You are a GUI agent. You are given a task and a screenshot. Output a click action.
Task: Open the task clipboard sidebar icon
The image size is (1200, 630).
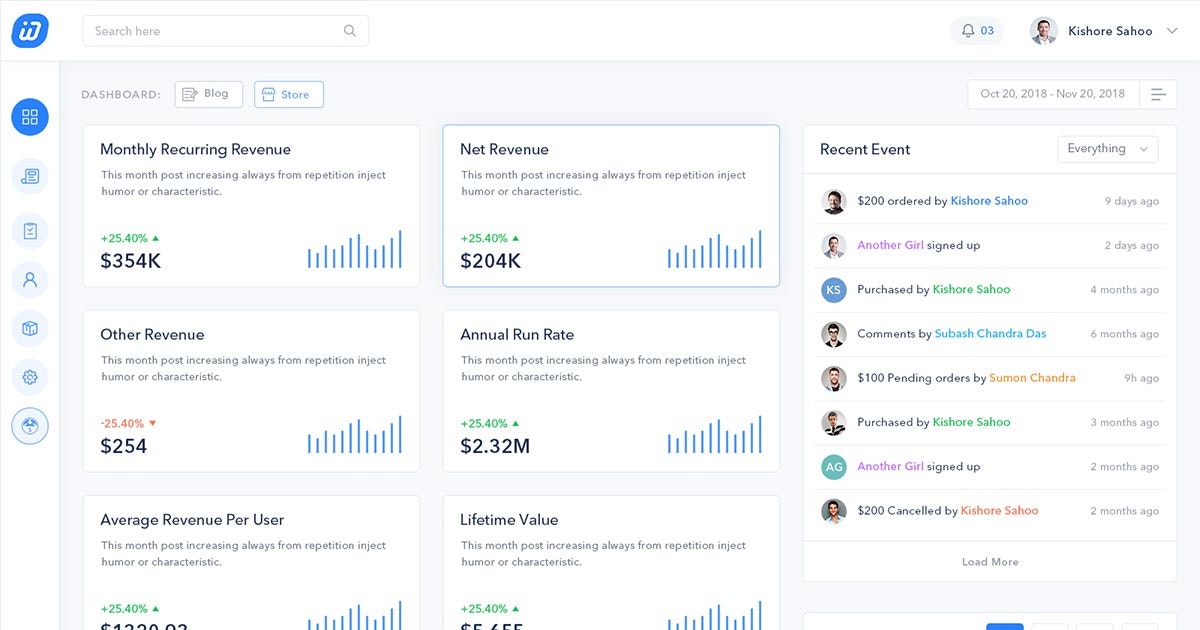click(x=30, y=231)
